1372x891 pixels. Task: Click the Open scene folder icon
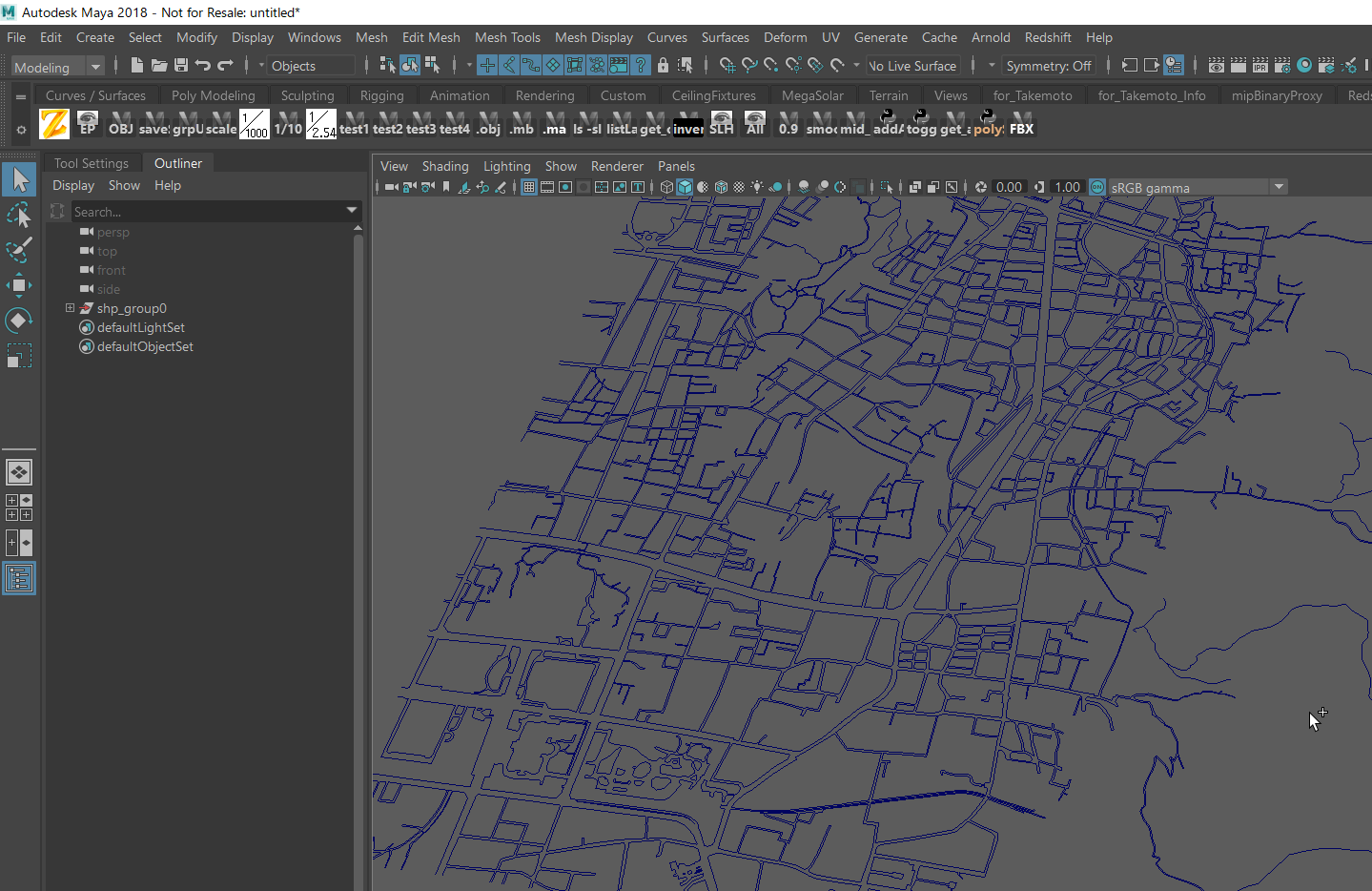tap(159, 66)
